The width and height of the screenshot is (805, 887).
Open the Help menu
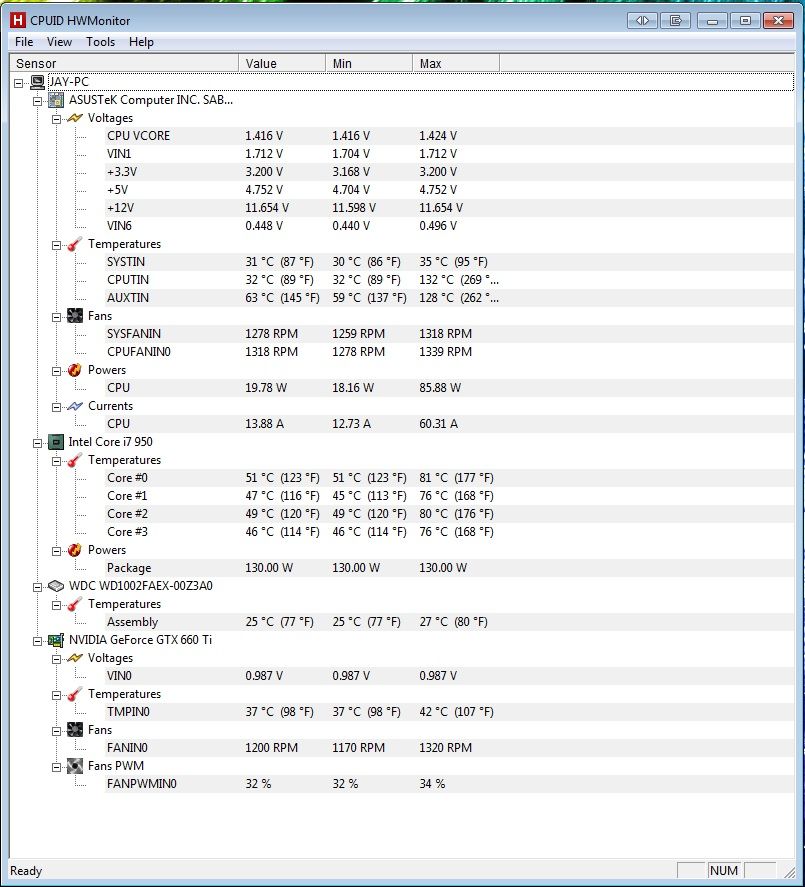coord(141,42)
